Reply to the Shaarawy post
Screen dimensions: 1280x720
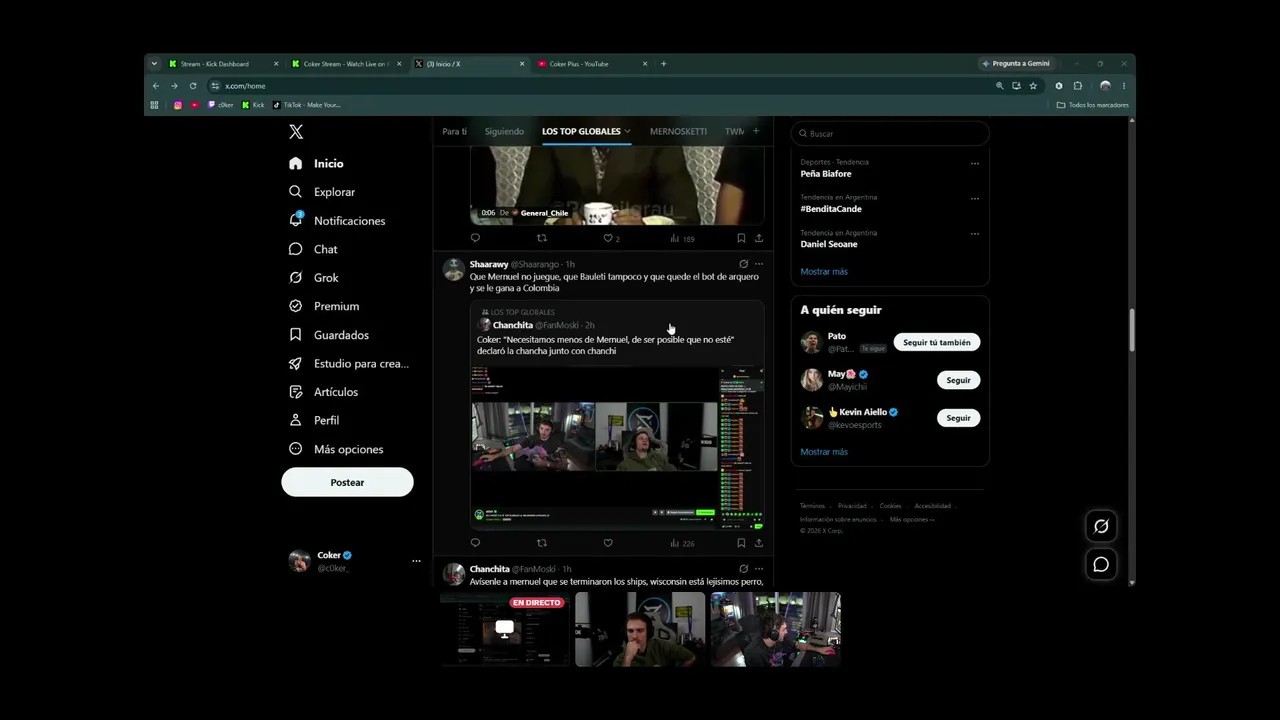tap(475, 543)
